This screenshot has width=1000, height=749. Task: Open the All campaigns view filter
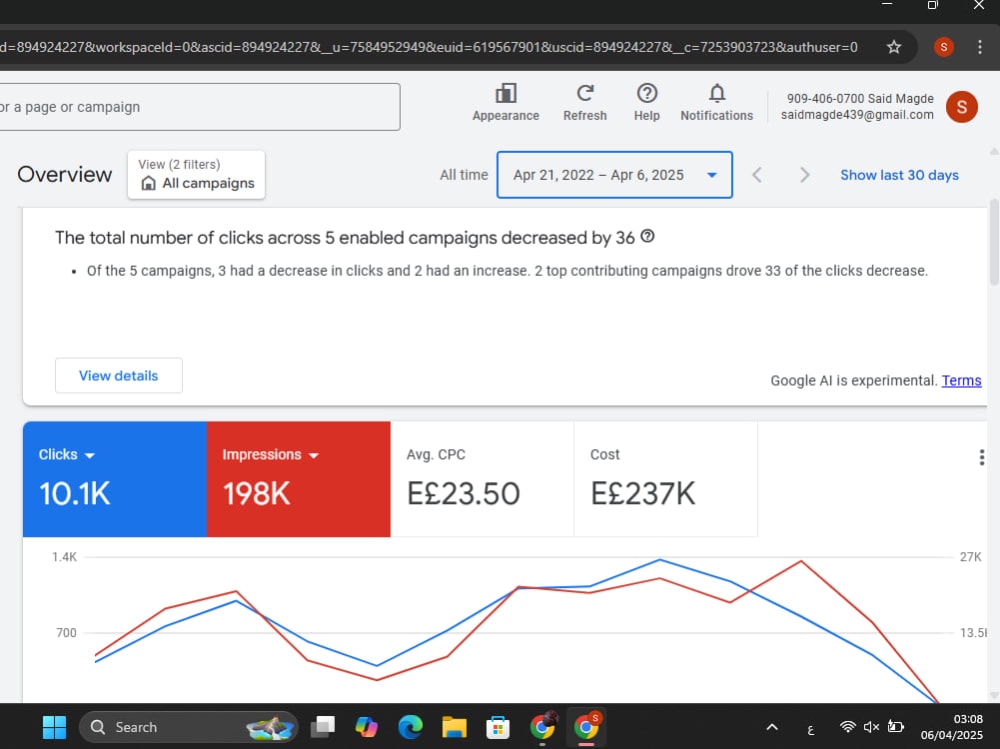pyautogui.click(x=196, y=174)
